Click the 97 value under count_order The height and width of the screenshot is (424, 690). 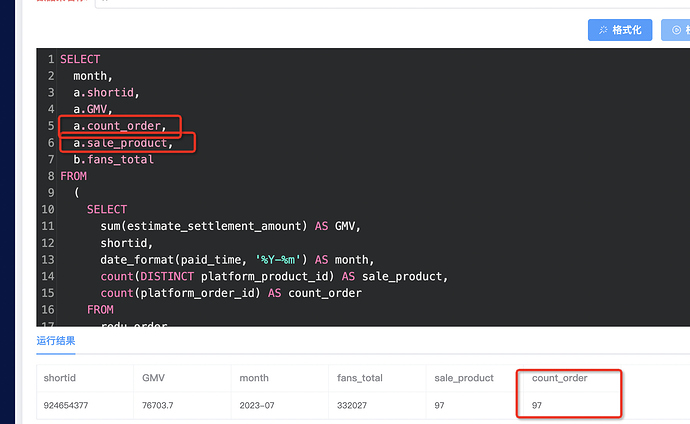536,405
